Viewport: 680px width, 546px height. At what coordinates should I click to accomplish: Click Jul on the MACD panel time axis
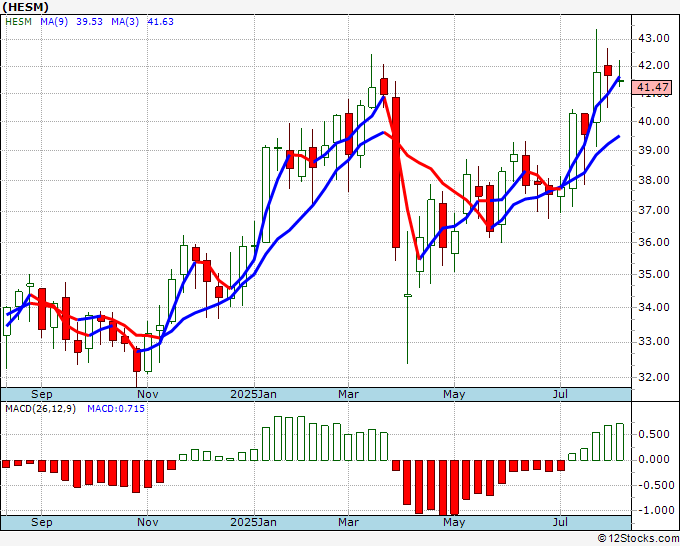click(560, 522)
